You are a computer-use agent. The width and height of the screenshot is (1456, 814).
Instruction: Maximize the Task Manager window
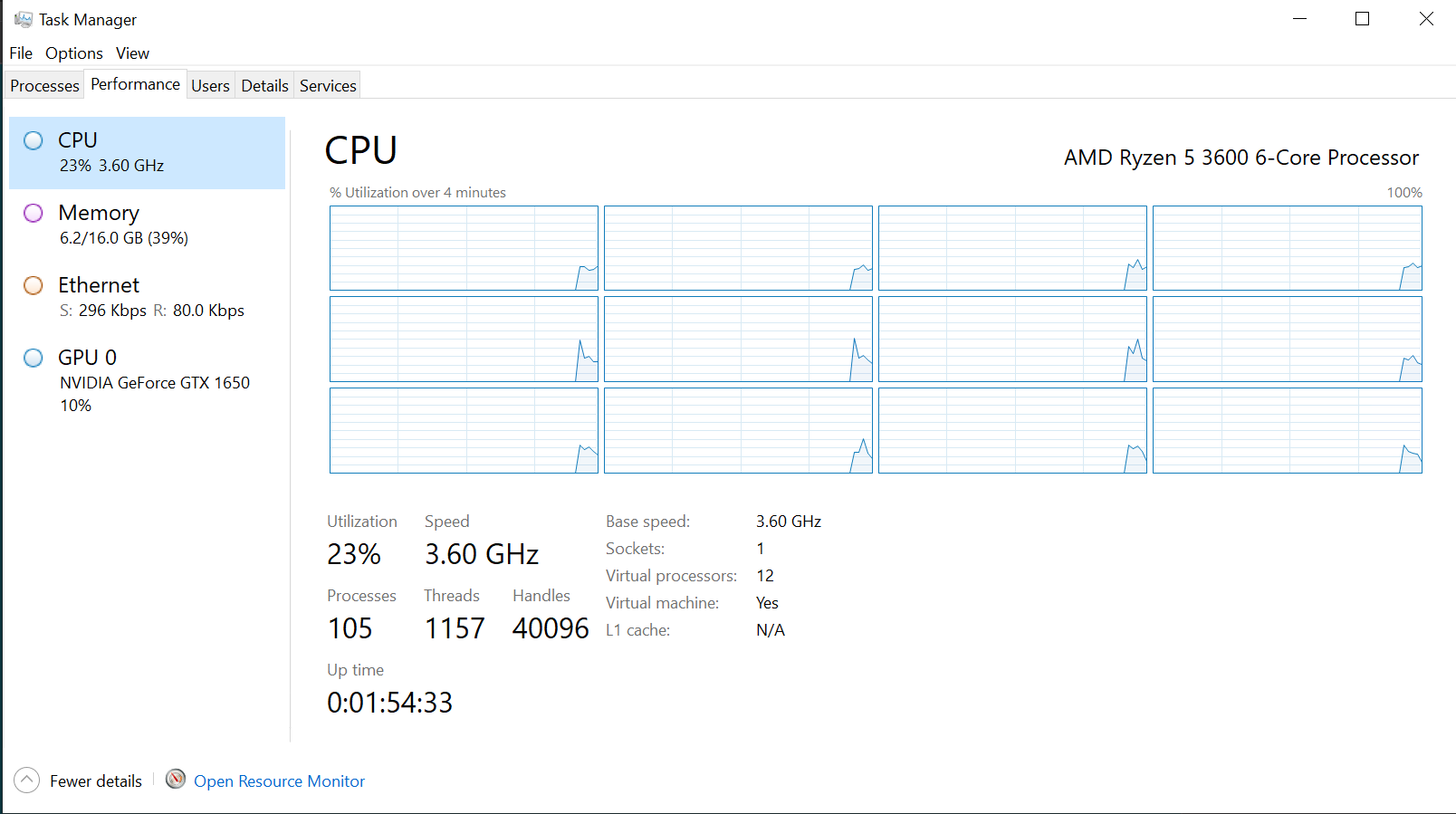(1362, 19)
